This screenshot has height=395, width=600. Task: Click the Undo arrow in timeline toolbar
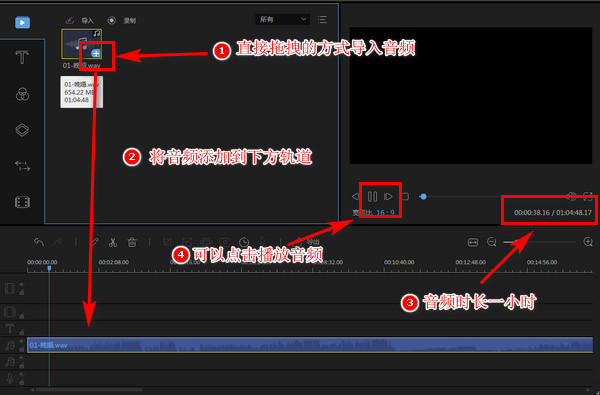coord(39,242)
